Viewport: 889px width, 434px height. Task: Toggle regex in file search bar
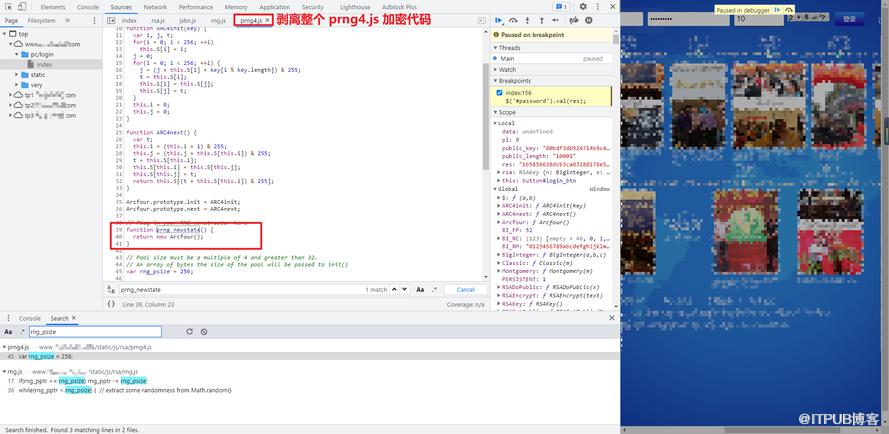coord(434,289)
